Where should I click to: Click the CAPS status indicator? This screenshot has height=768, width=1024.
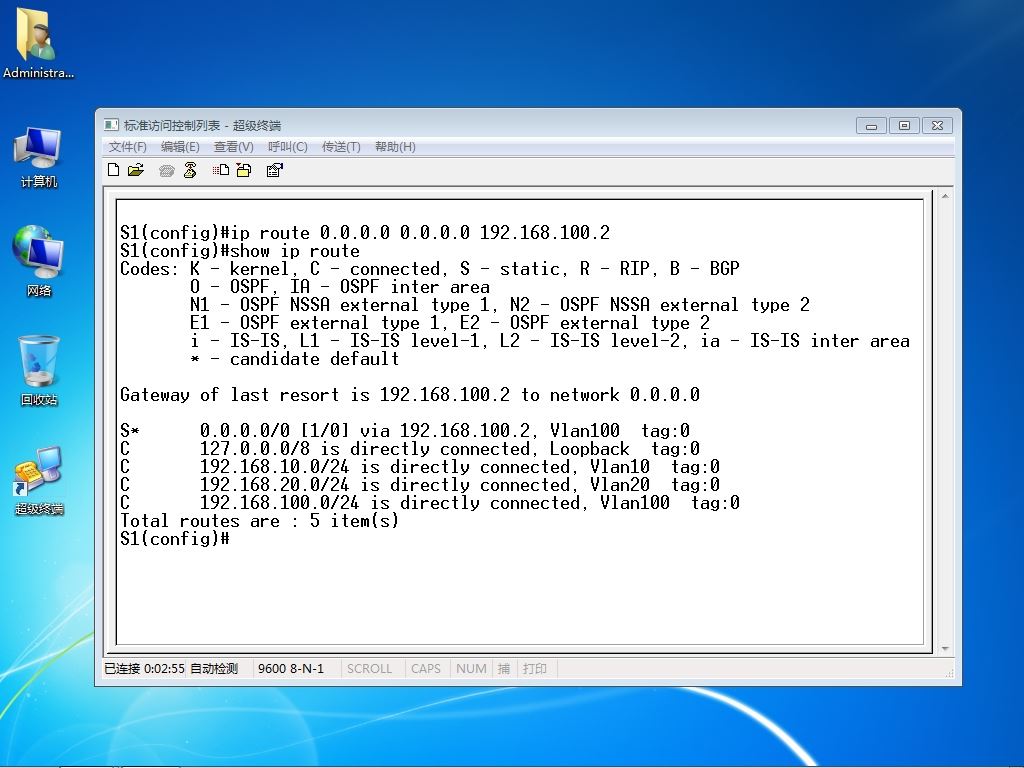[426, 669]
